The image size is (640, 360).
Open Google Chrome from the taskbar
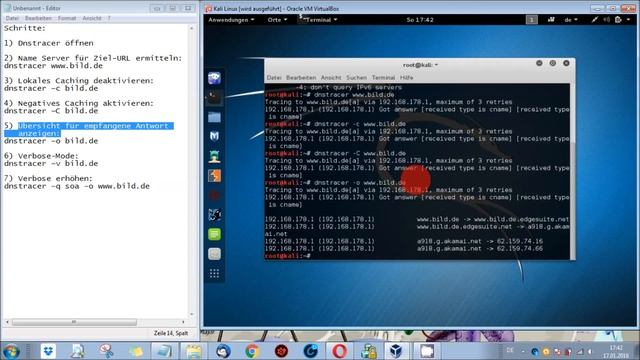252,351
